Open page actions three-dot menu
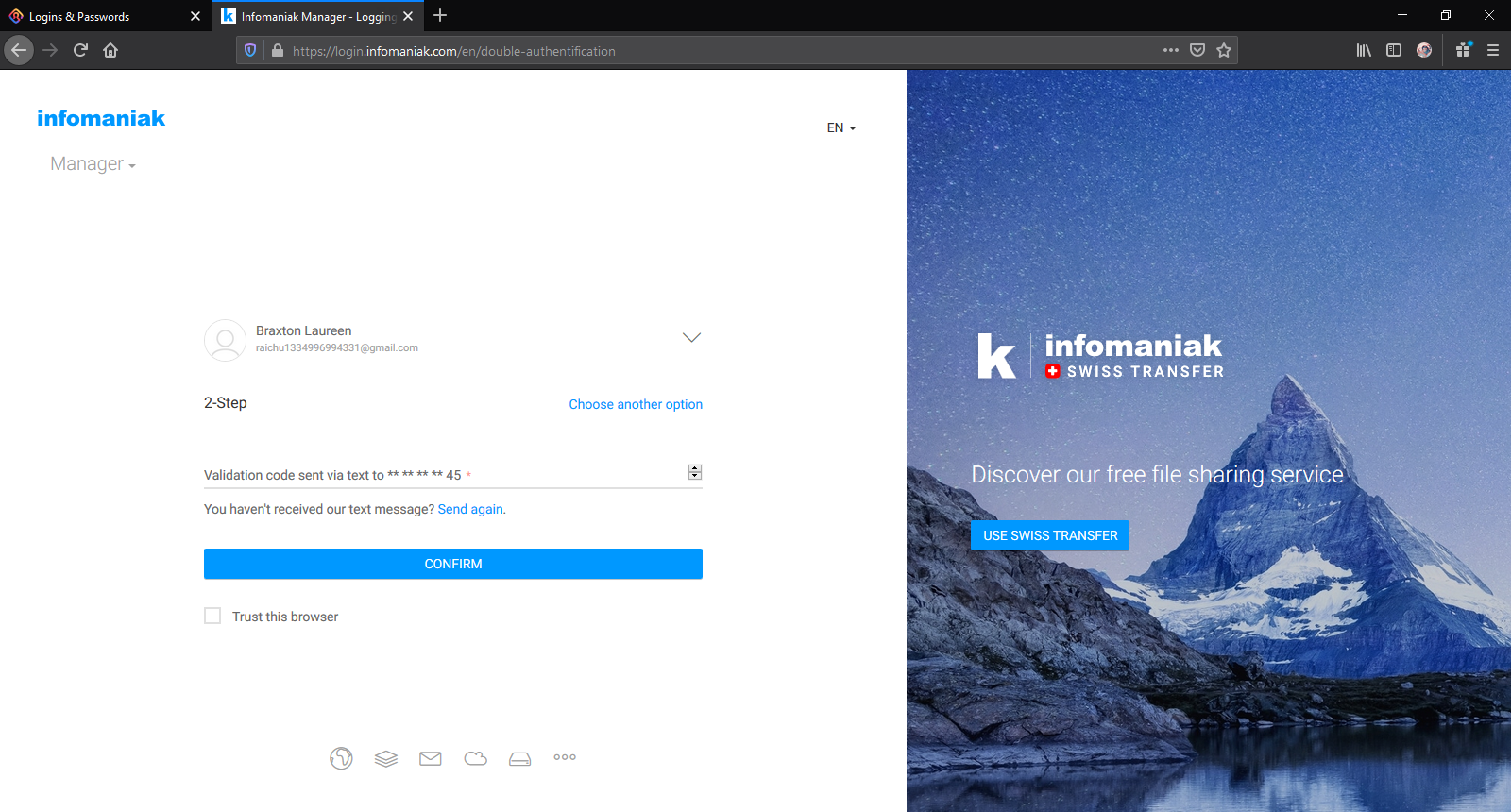Viewport: 1511px width, 812px height. pos(1171,50)
